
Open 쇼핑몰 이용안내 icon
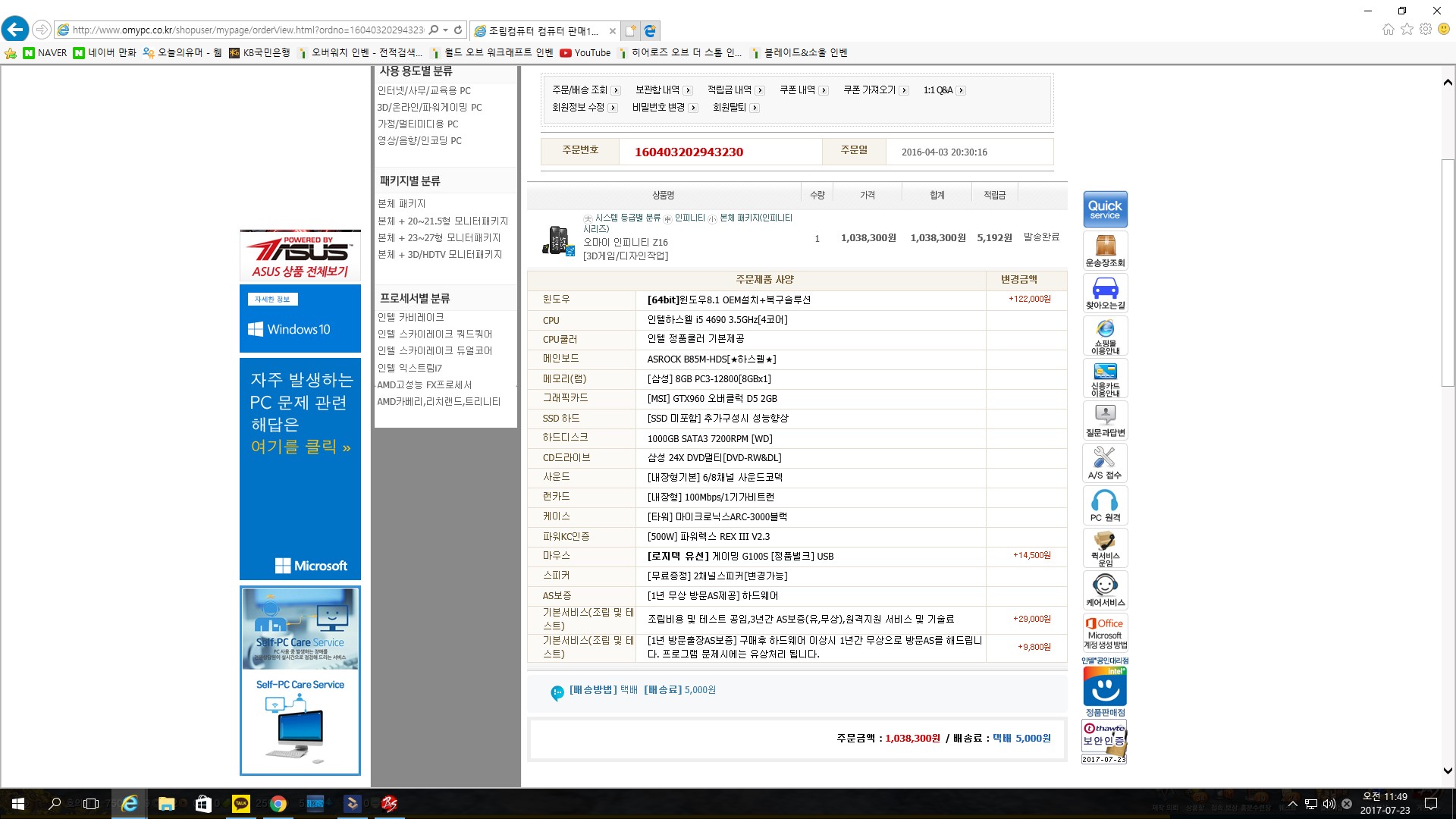pos(1105,336)
